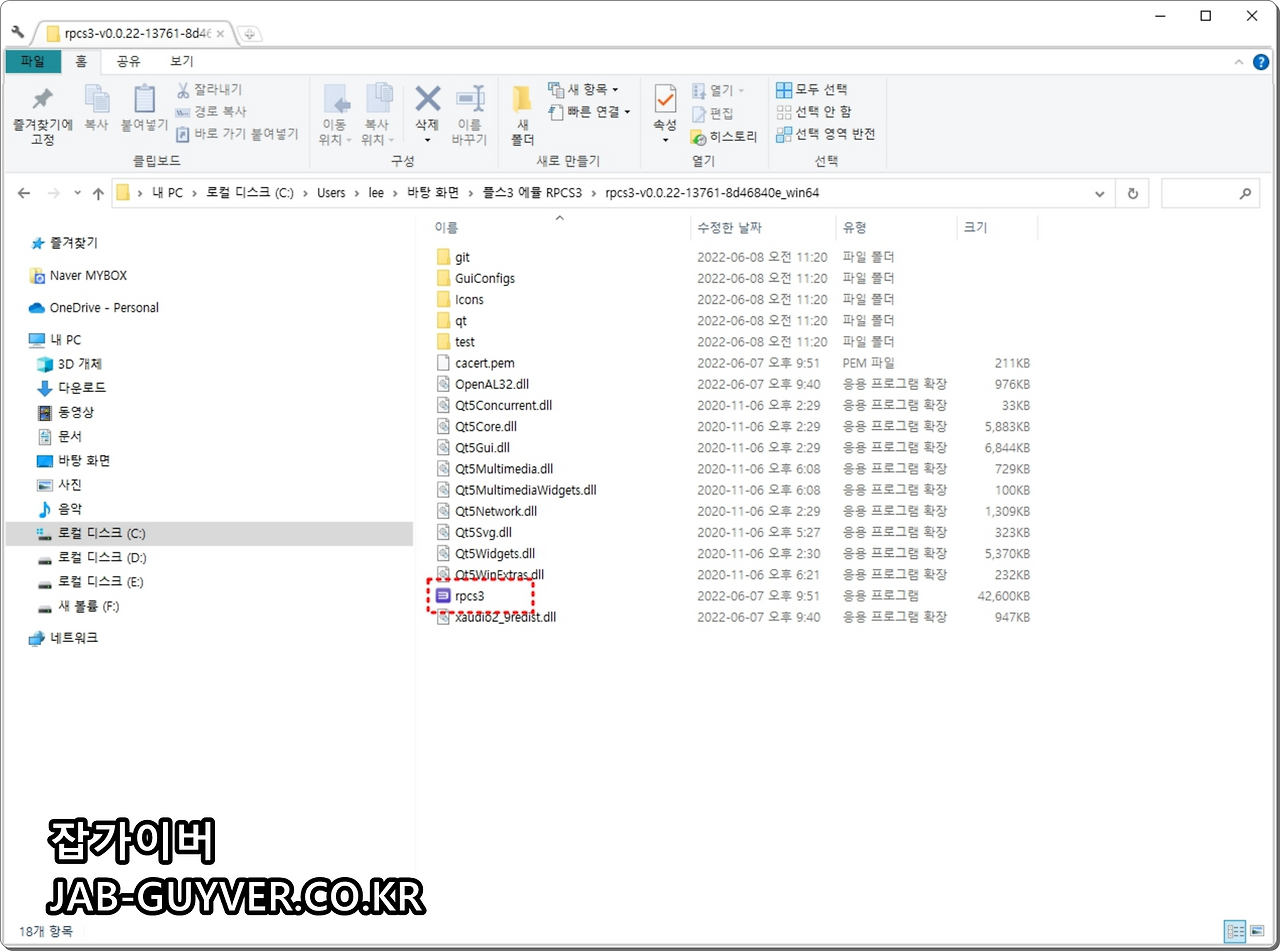Click the refresh button next to address bar
Screen dimensions: 1280x951
tap(1133, 193)
